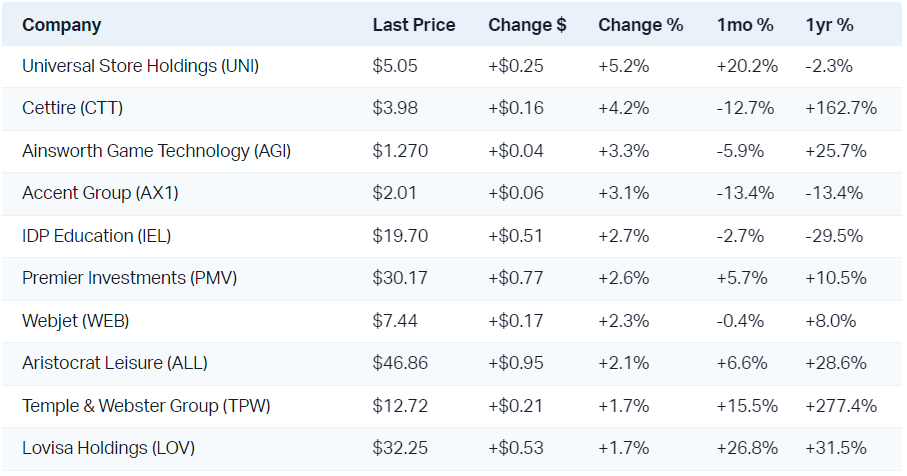Open Temple & Webster Group (TPW)
This screenshot has width=907, height=476.
click(x=146, y=406)
